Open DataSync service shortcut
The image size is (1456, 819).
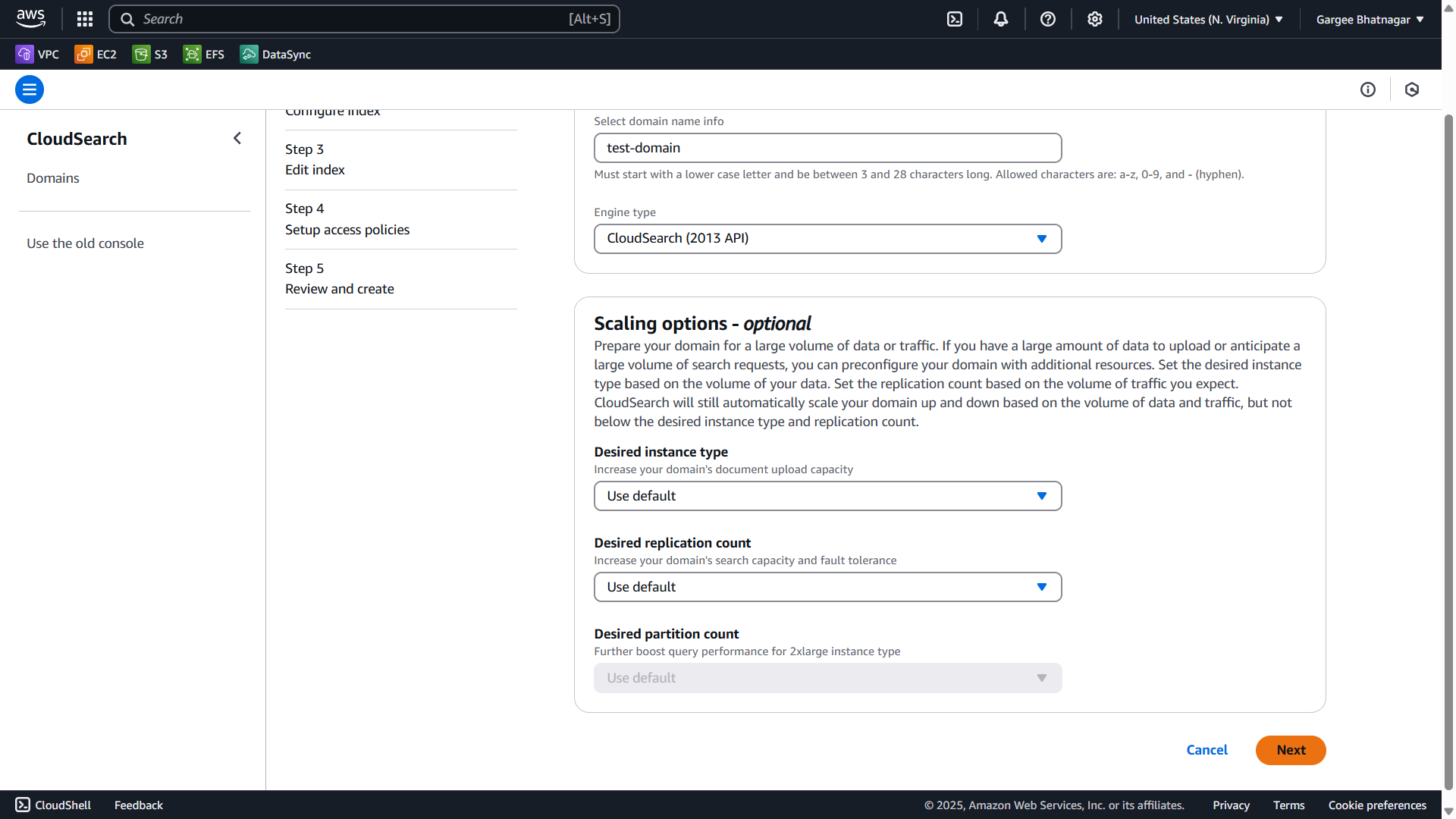[275, 54]
